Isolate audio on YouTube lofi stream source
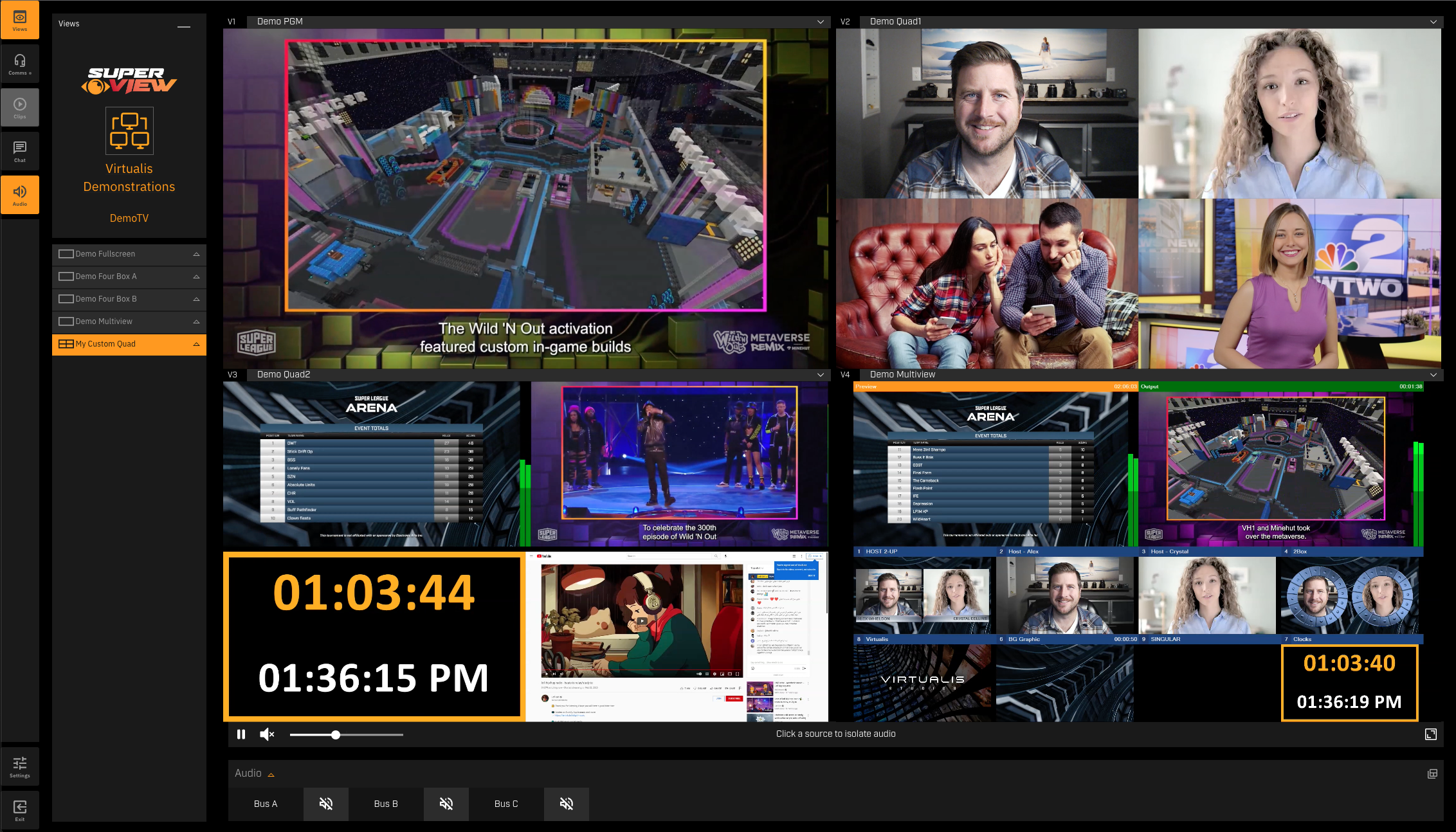The width and height of the screenshot is (1456, 832). [678, 637]
